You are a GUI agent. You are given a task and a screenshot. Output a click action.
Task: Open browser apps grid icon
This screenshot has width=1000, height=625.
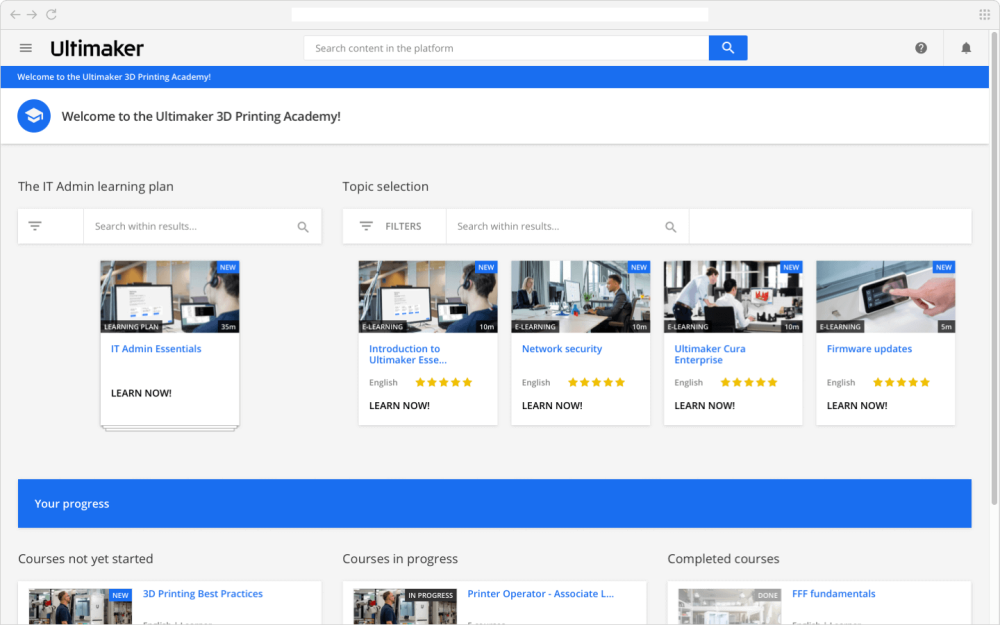click(984, 14)
